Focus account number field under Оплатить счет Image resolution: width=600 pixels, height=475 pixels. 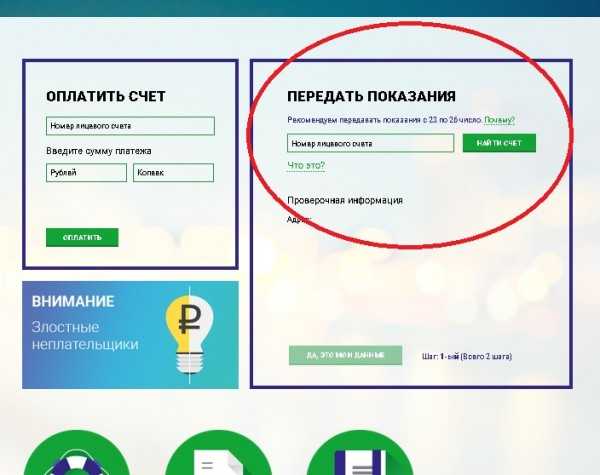tap(130, 126)
